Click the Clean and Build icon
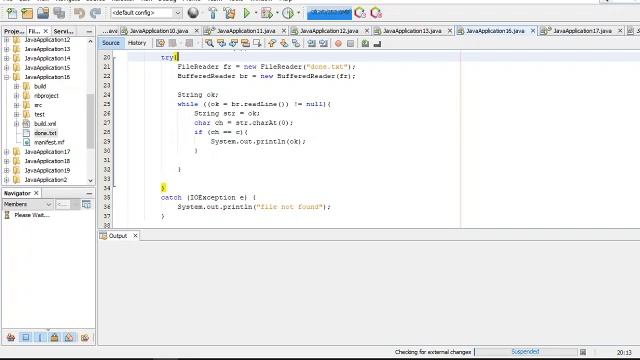 point(229,13)
